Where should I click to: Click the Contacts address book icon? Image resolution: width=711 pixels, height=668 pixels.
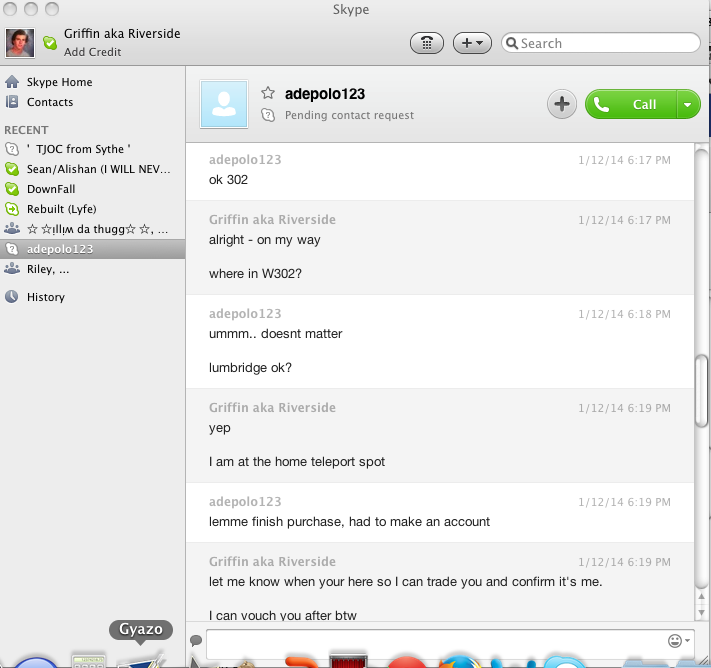(x=12, y=102)
